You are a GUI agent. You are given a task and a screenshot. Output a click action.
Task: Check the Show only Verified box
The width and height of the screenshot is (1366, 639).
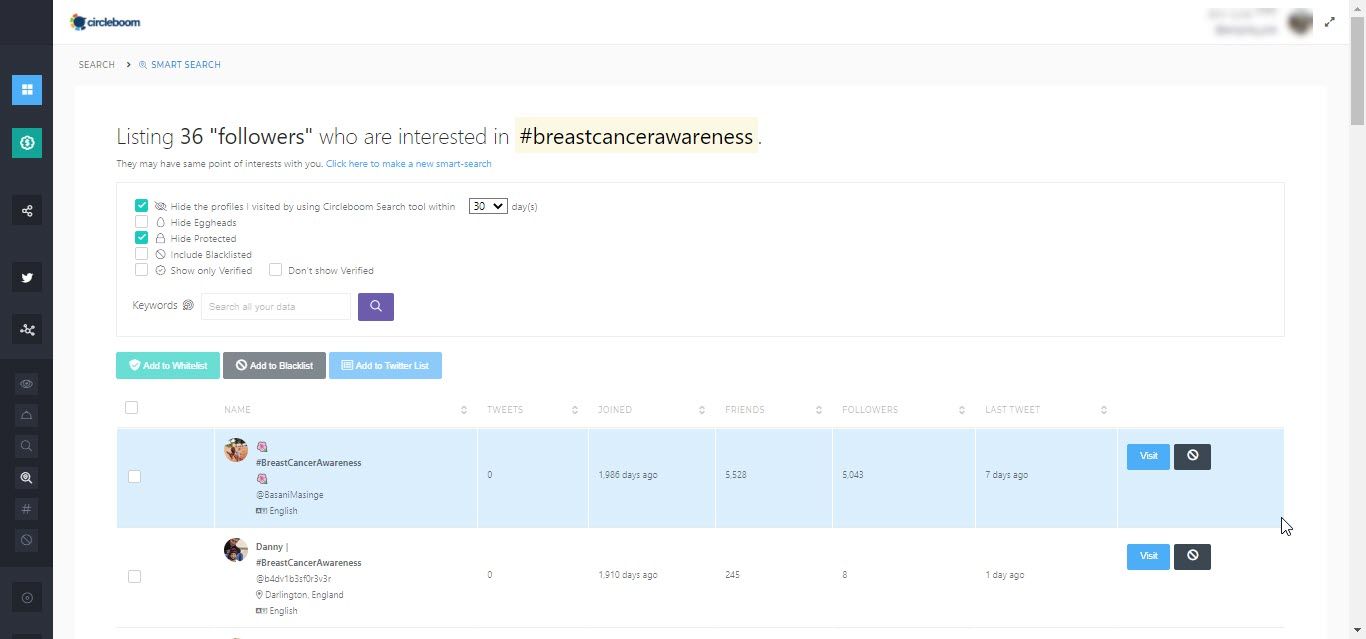tap(141, 270)
